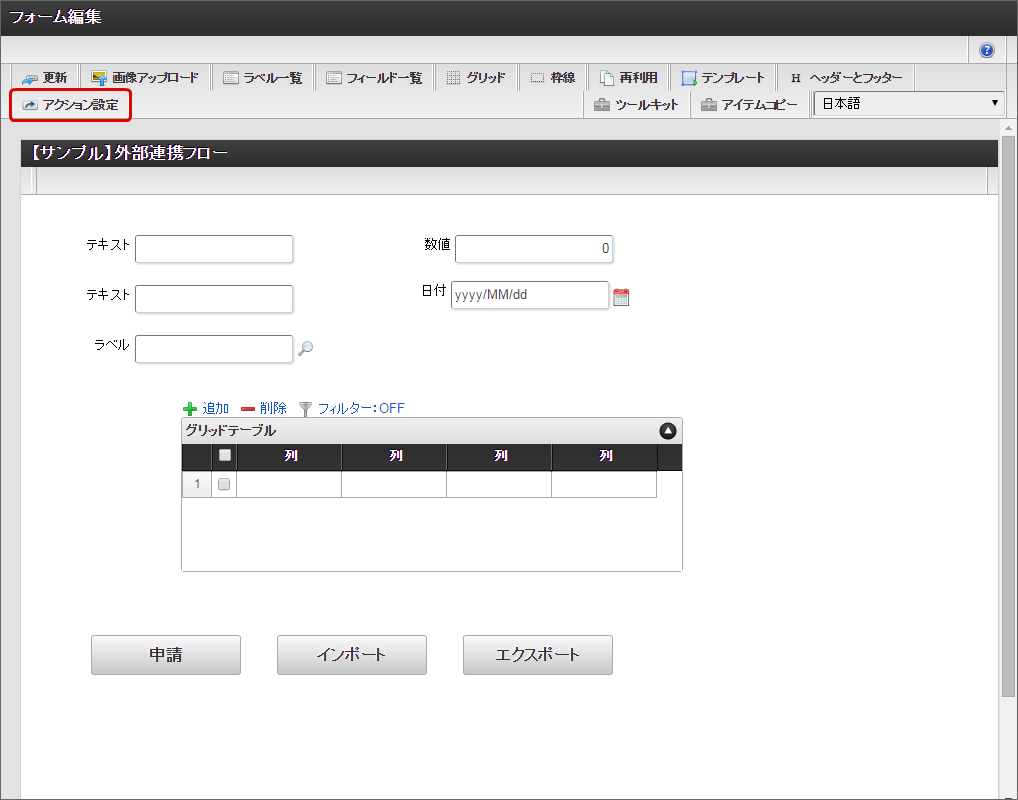1018x800 pixels.
Task: Open 画像アップロード from the toolbar
Action: click(145, 78)
